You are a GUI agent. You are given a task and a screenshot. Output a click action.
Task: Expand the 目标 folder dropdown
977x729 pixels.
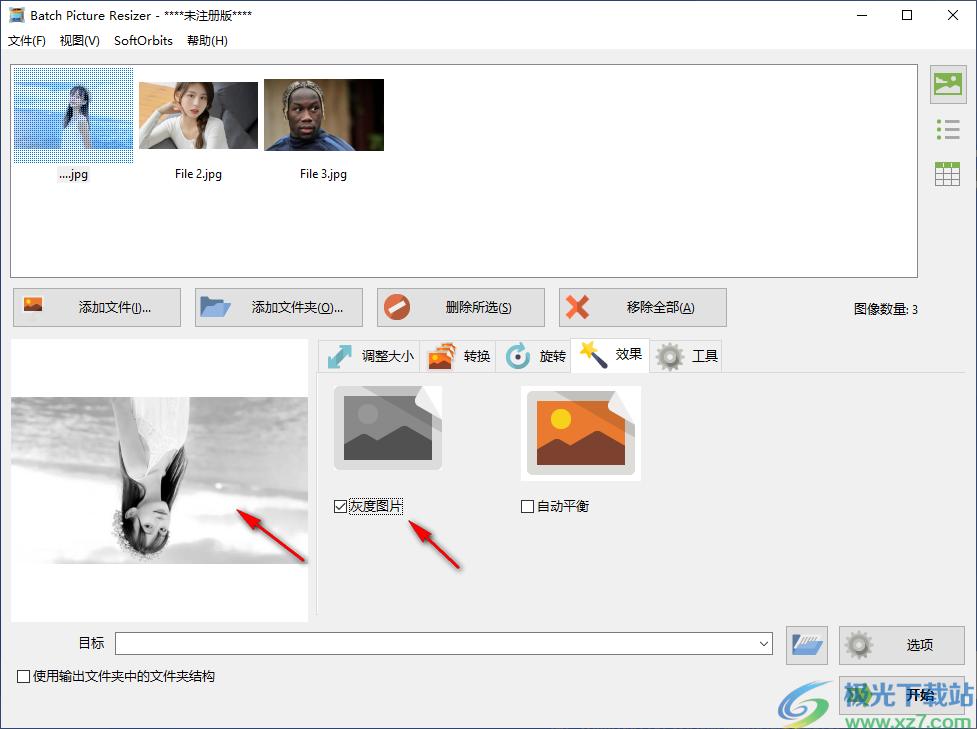[764, 645]
